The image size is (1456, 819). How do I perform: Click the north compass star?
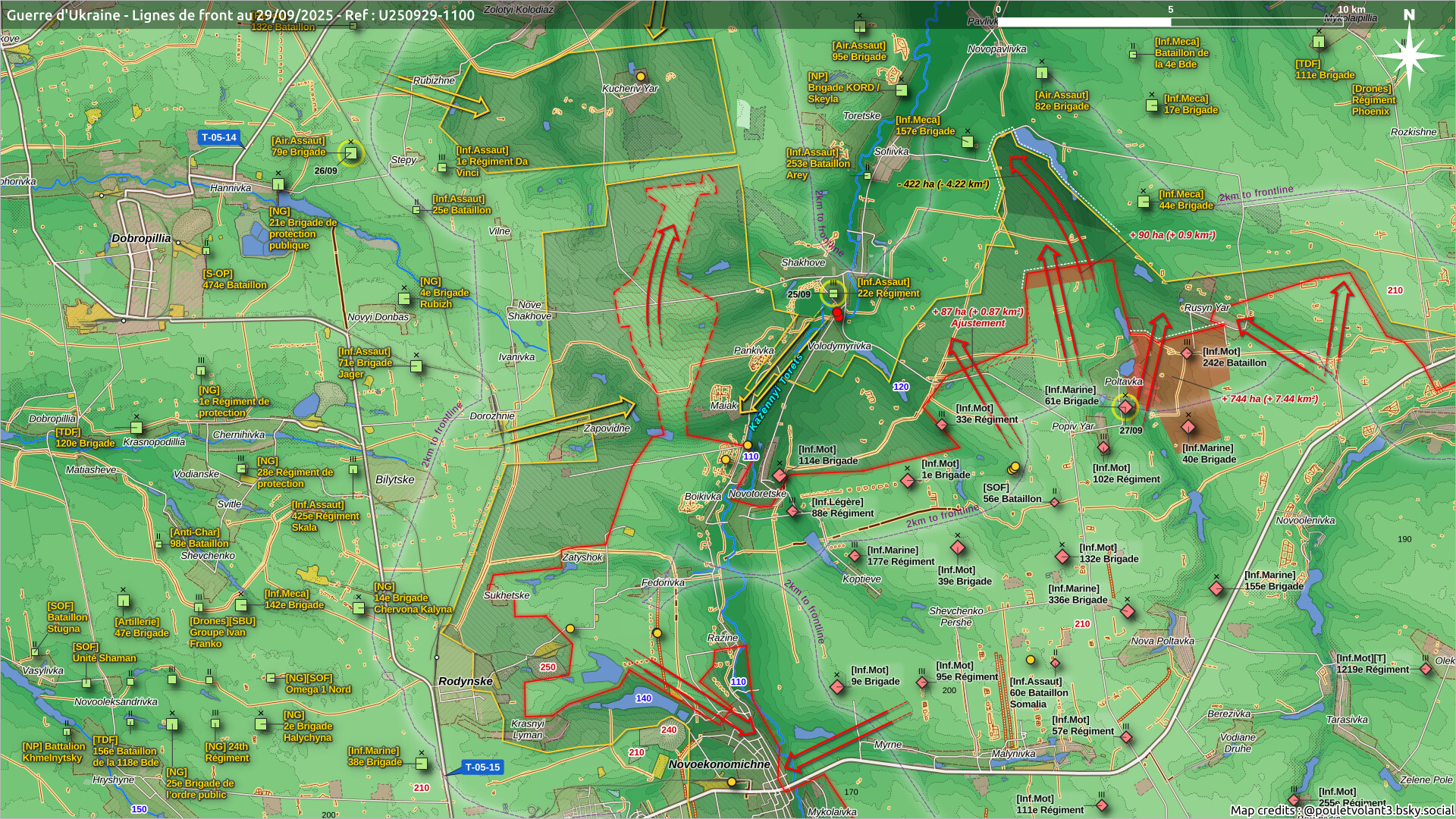click(x=1408, y=55)
